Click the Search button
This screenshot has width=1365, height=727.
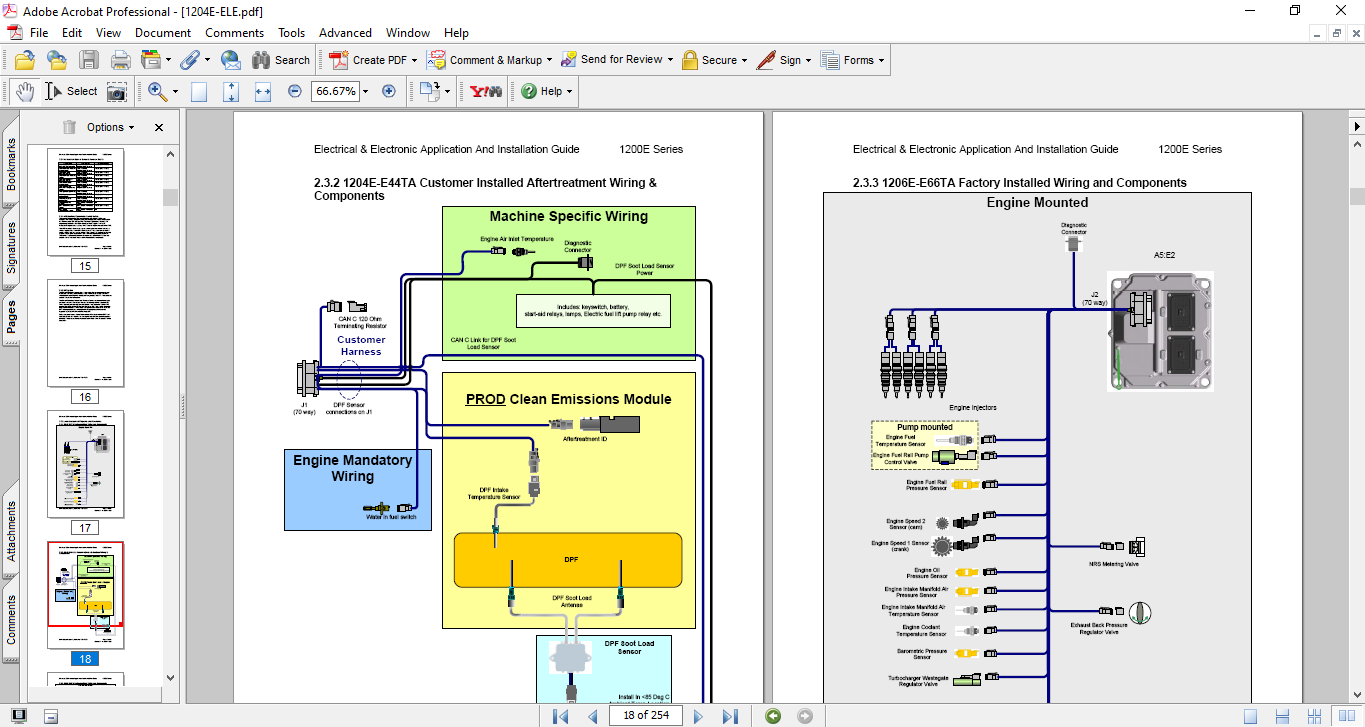[281, 60]
